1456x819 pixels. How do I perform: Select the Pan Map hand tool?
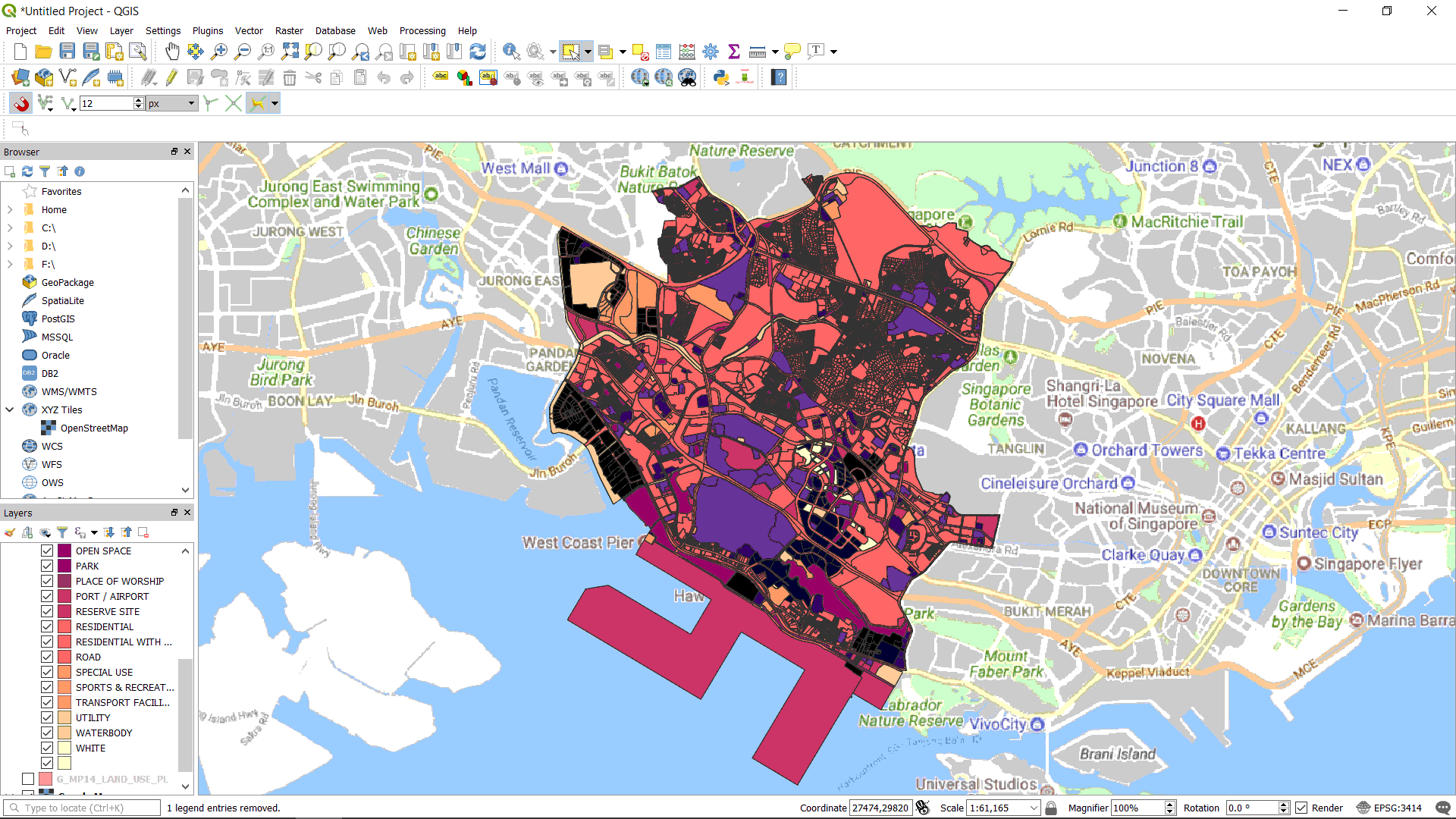click(x=172, y=52)
